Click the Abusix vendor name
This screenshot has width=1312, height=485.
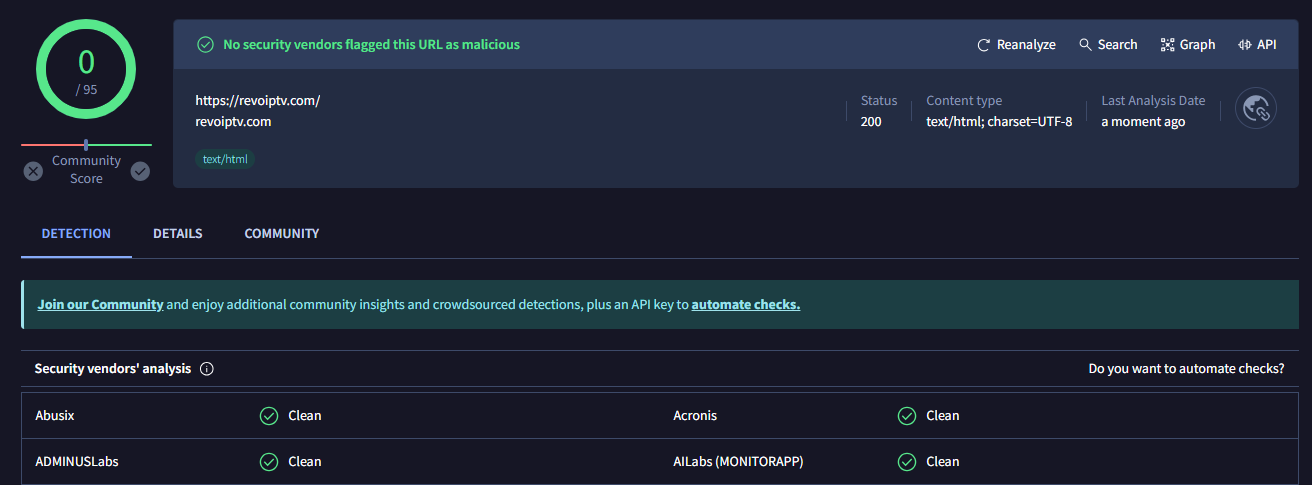coord(55,416)
